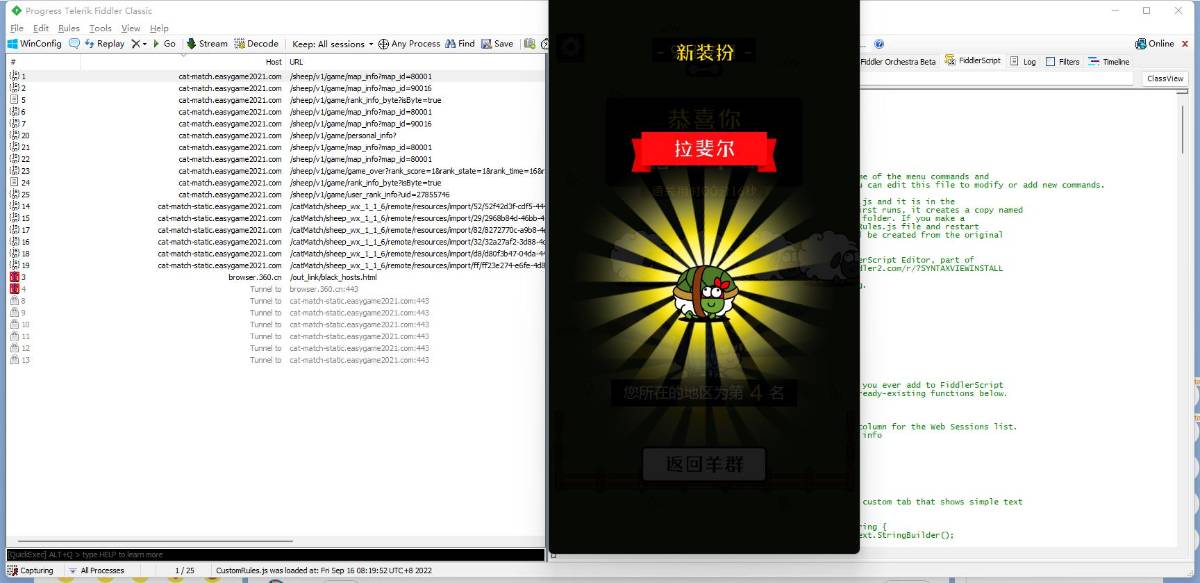Screen dimensions: 1200x583
Task: Click the comment speech bubble icon
Action: pyautogui.click(x=75, y=44)
